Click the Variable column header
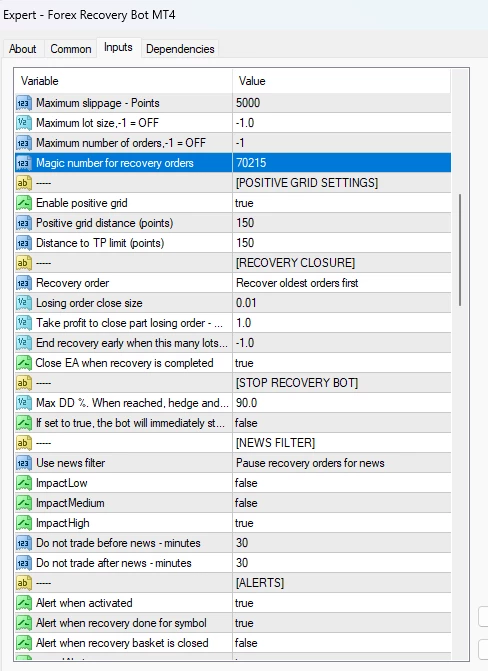 123,81
